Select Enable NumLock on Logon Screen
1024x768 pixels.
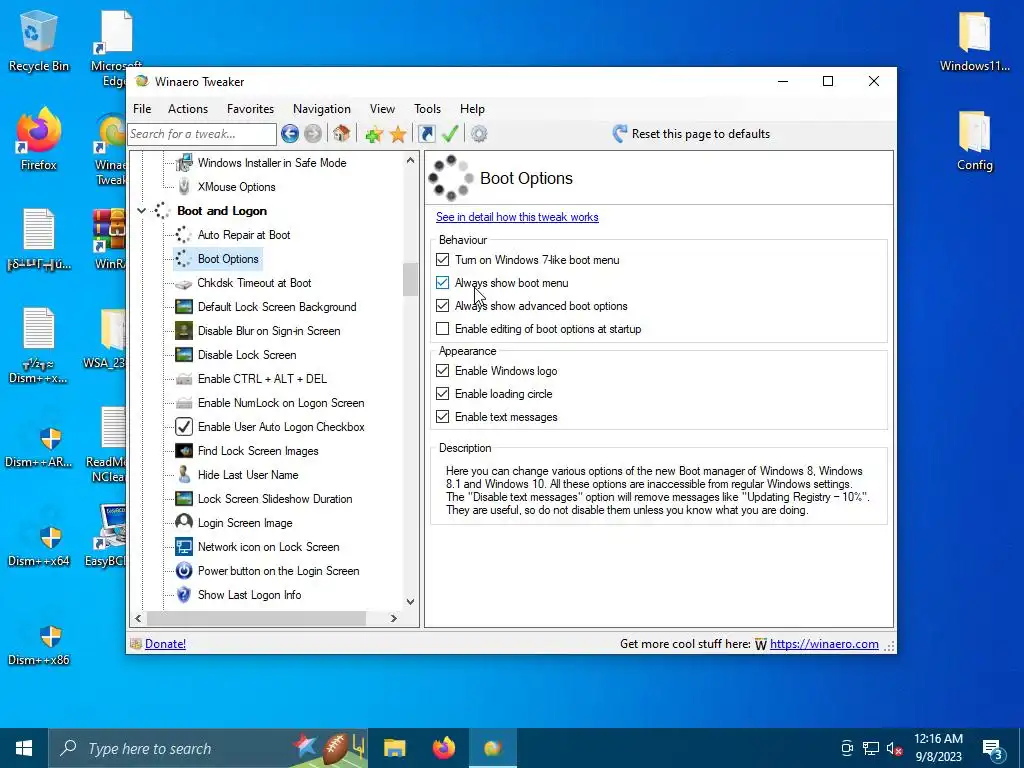tap(281, 403)
